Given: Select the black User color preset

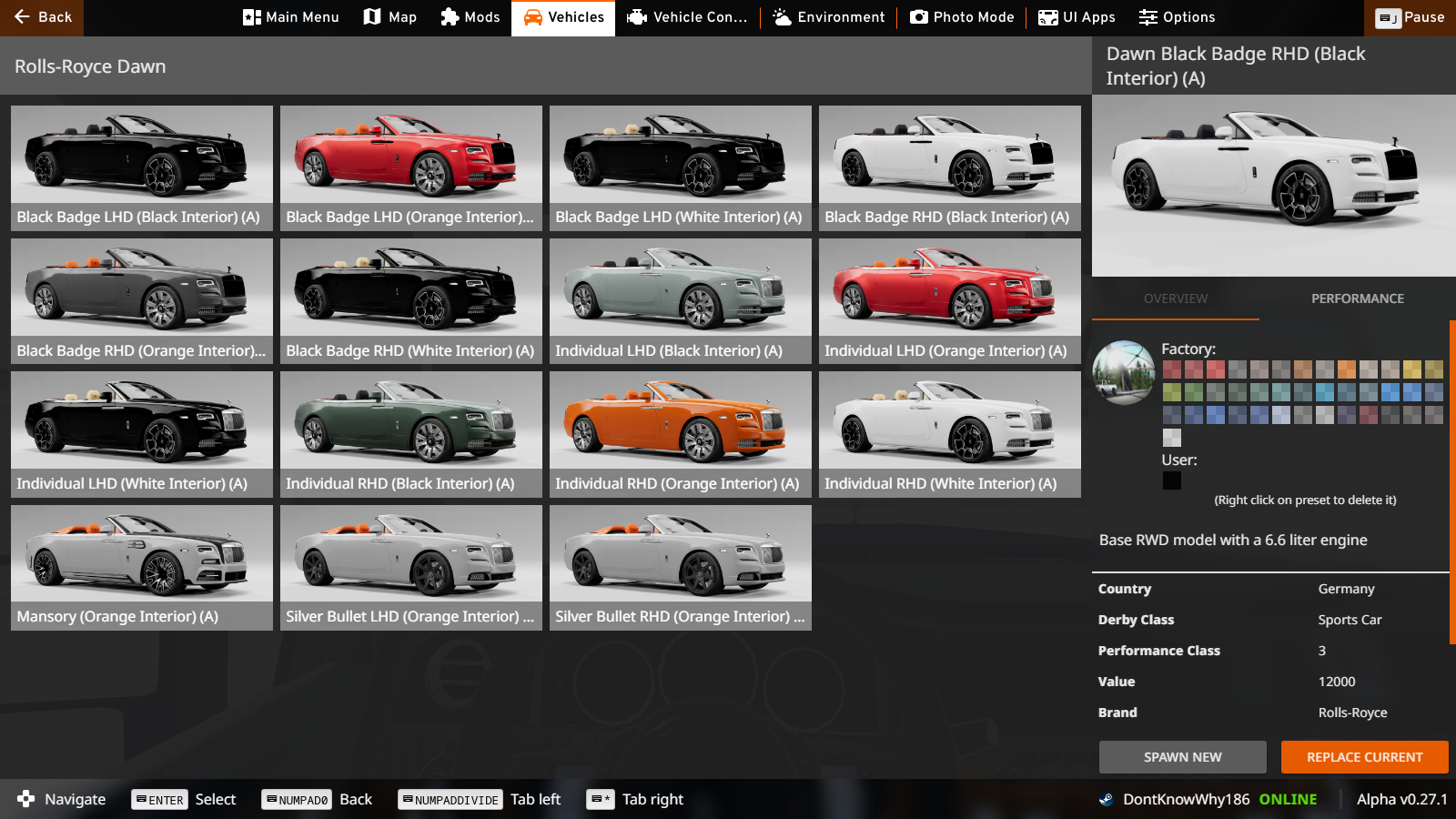Looking at the screenshot, I should [x=1172, y=480].
